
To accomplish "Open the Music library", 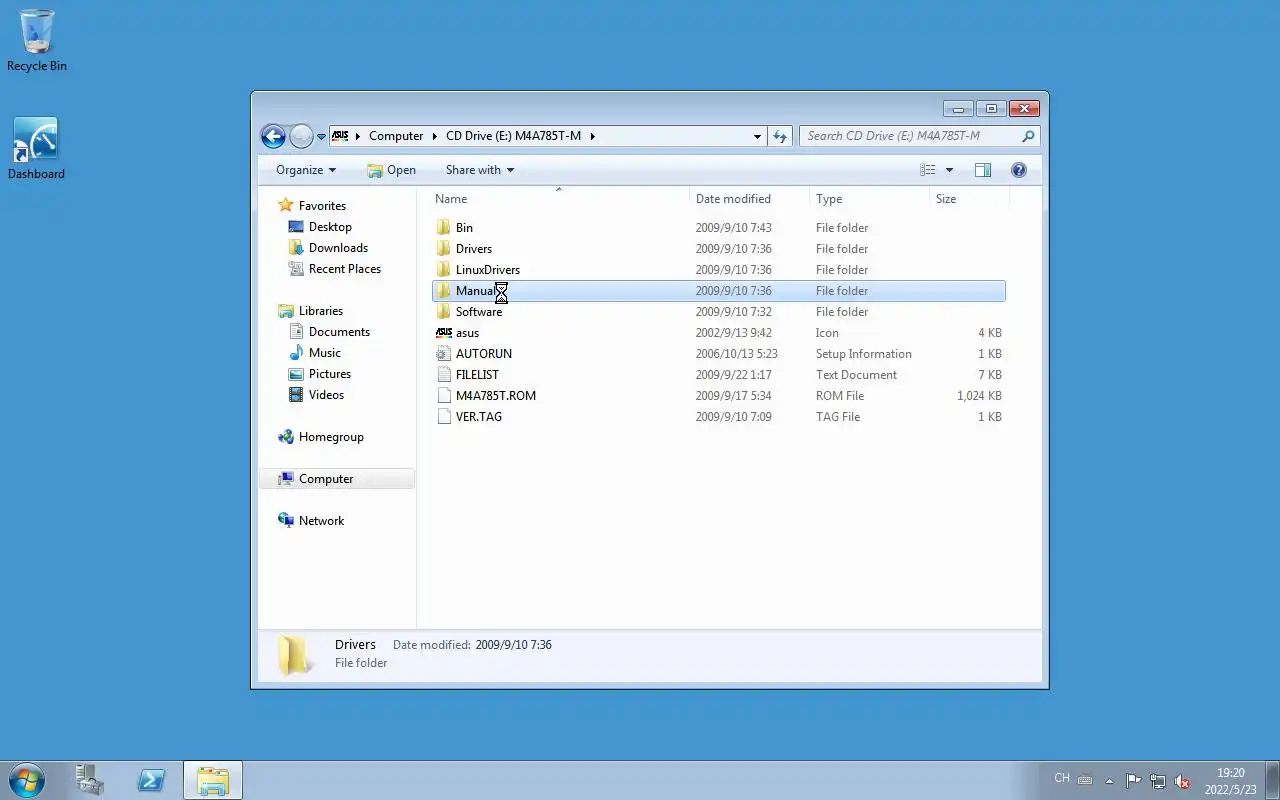I will coord(324,353).
